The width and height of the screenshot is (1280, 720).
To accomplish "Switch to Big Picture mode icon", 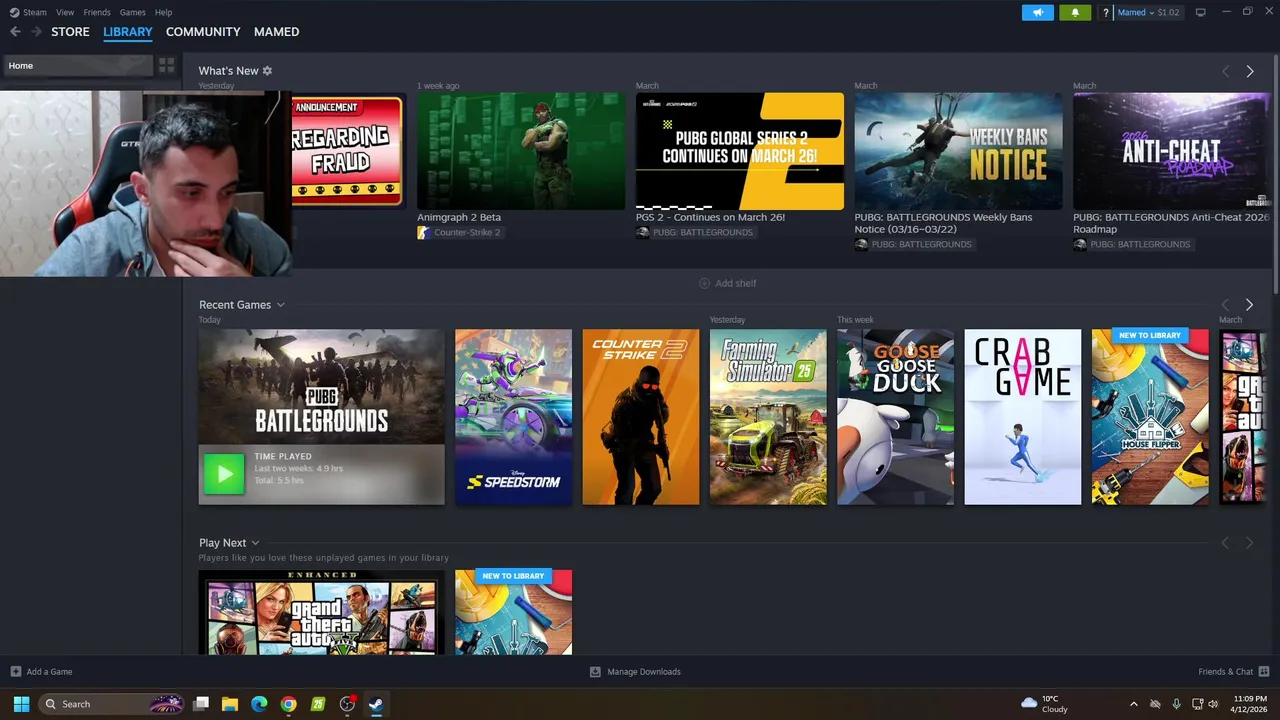I will click(1200, 12).
